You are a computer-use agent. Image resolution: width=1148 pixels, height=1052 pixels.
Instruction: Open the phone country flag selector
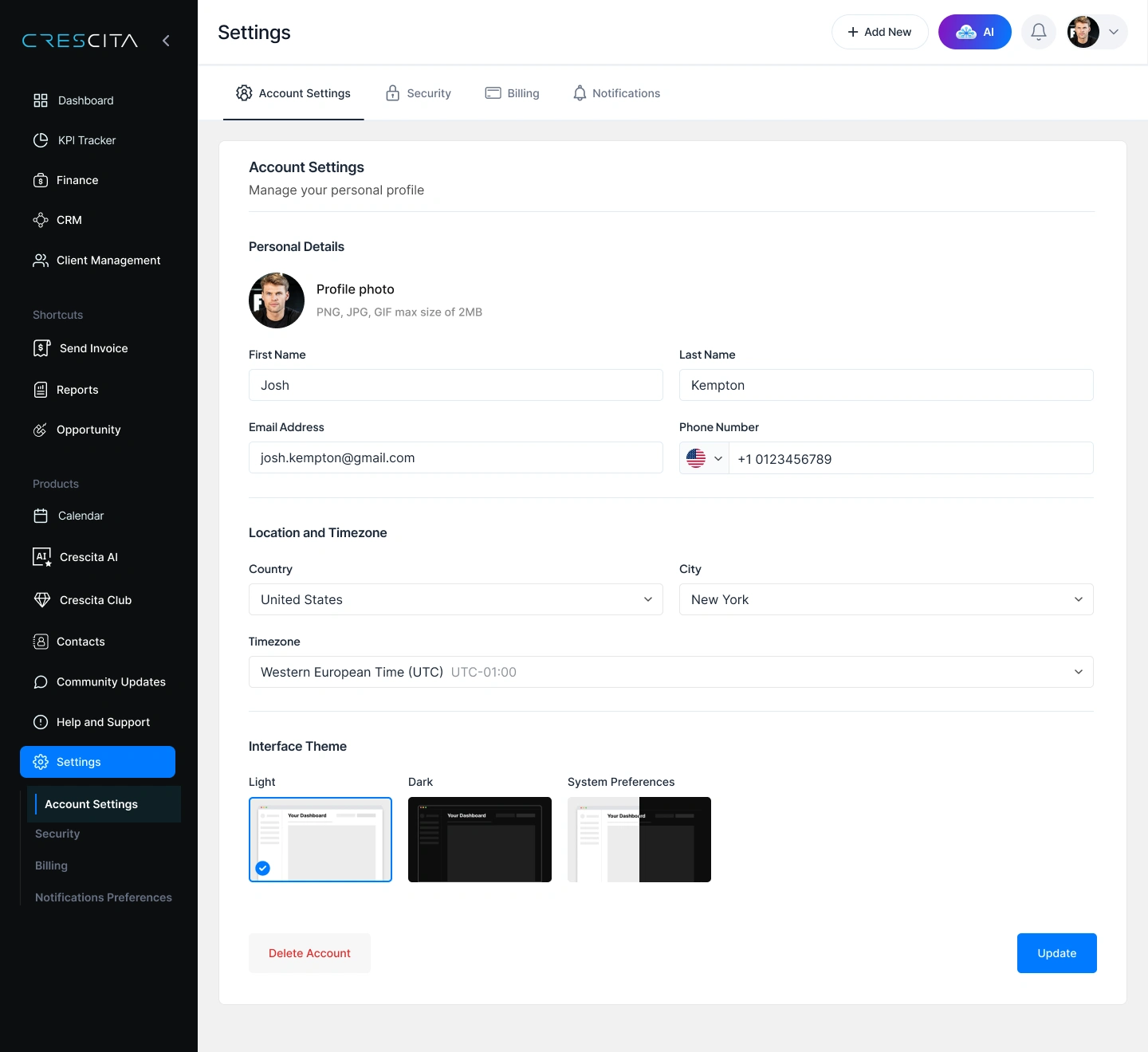click(703, 458)
